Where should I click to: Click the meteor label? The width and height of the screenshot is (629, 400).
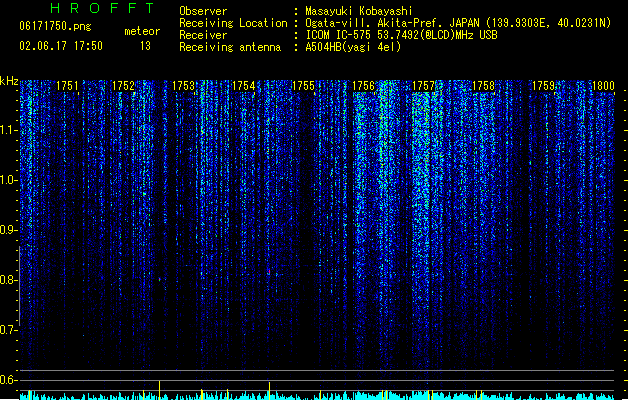pyautogui.click(x=142, y=31)
